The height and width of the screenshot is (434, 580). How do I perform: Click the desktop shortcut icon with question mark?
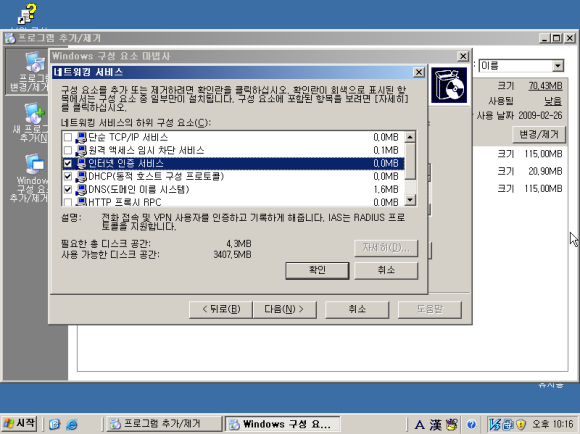point(27,14)
